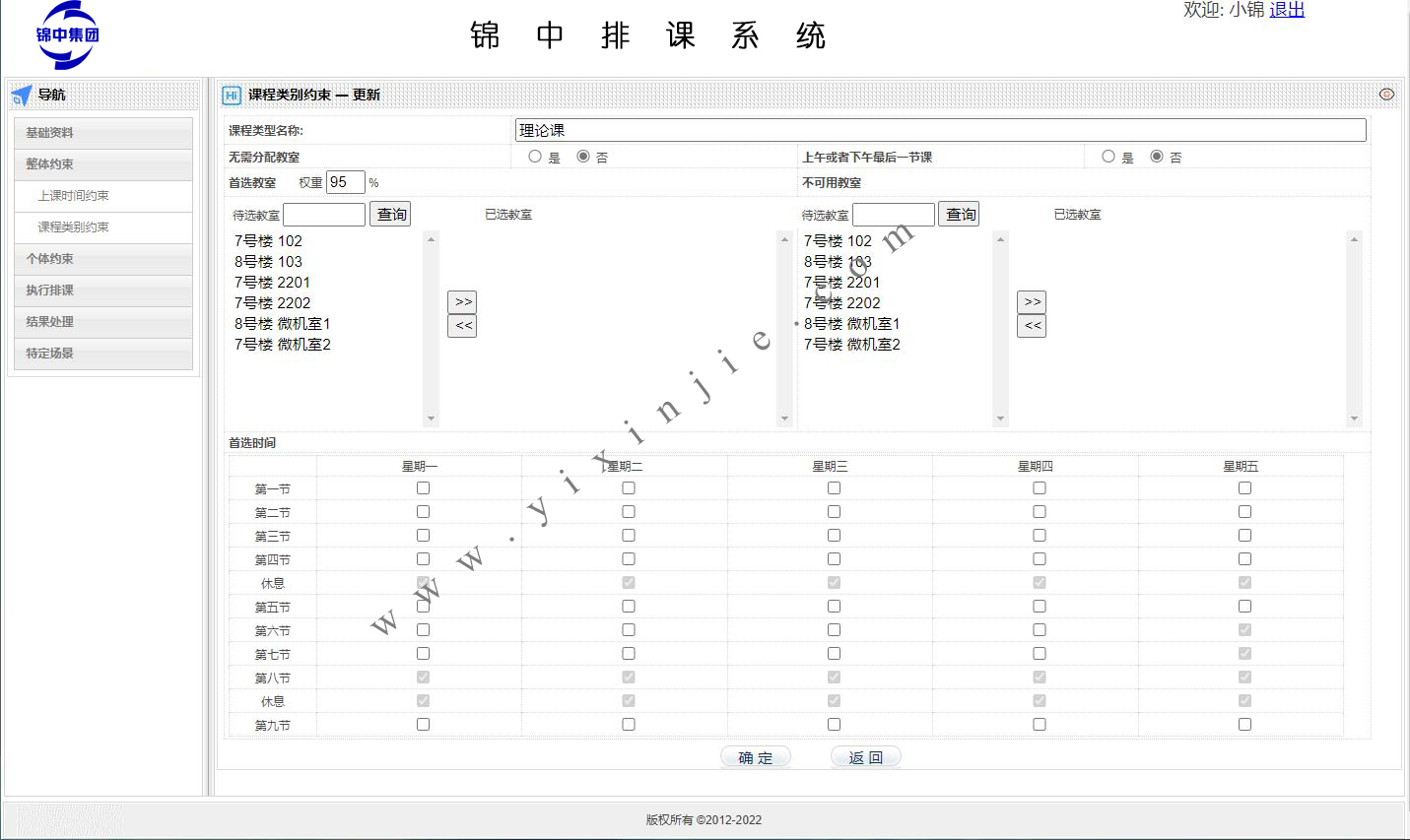The width and height of the screenshot is (1410, 840).
Task: Expand the 结果处理 navigation section
Action: (103, 322)
